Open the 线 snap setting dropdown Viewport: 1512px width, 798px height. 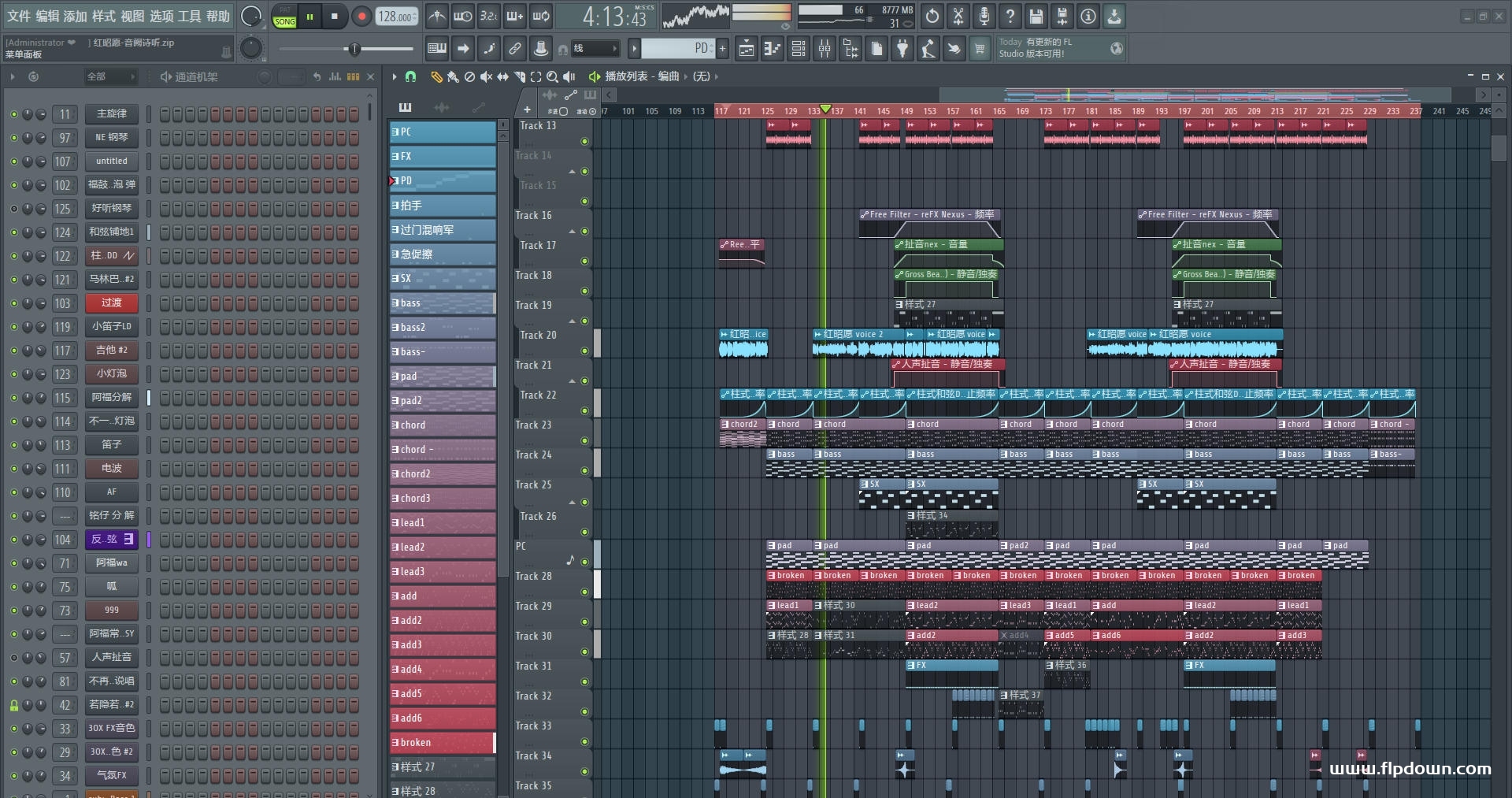[595, 49]
